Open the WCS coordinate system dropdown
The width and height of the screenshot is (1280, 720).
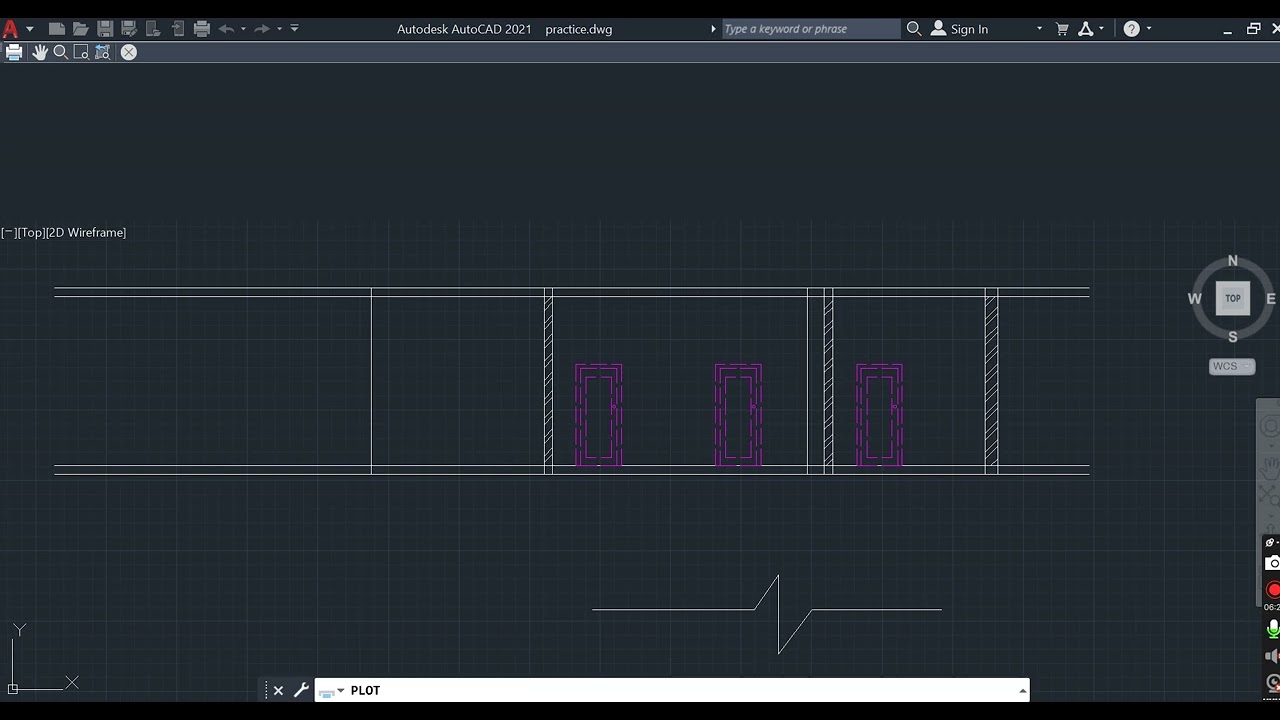pyautogui.click(x=1232, y=366)
